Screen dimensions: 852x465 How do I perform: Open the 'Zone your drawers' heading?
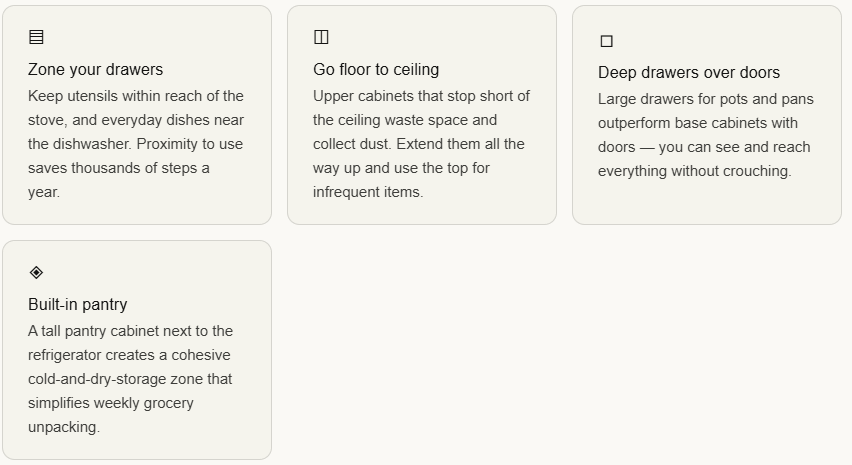click(x=95, y=70)
